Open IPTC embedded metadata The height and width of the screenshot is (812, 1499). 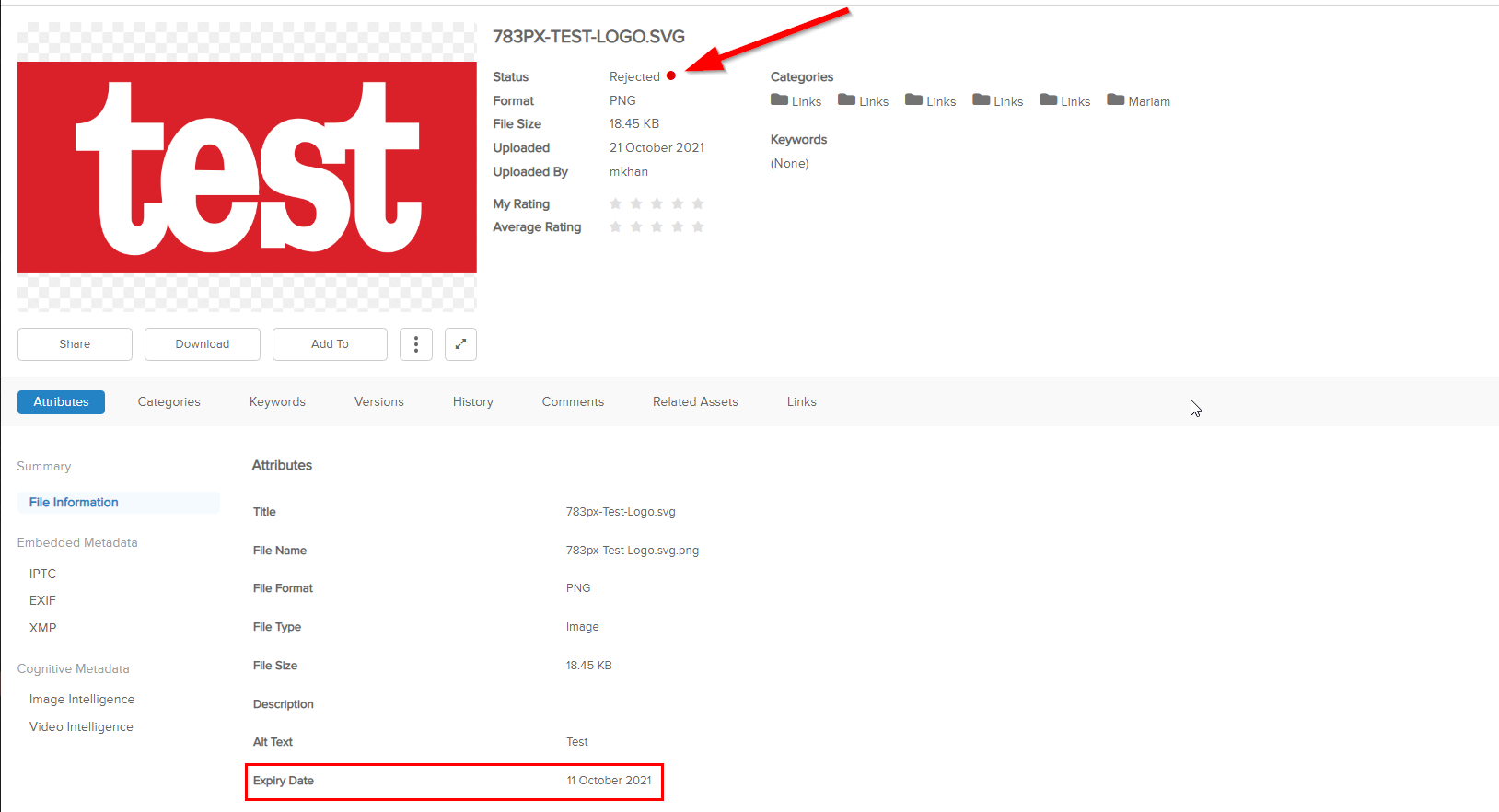(42, 574)
